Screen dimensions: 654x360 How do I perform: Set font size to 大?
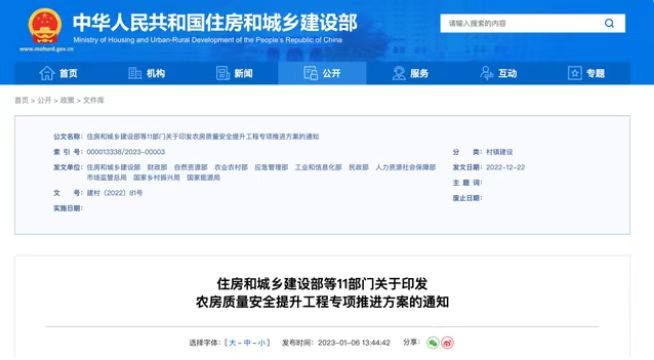[x=232, y=343]
